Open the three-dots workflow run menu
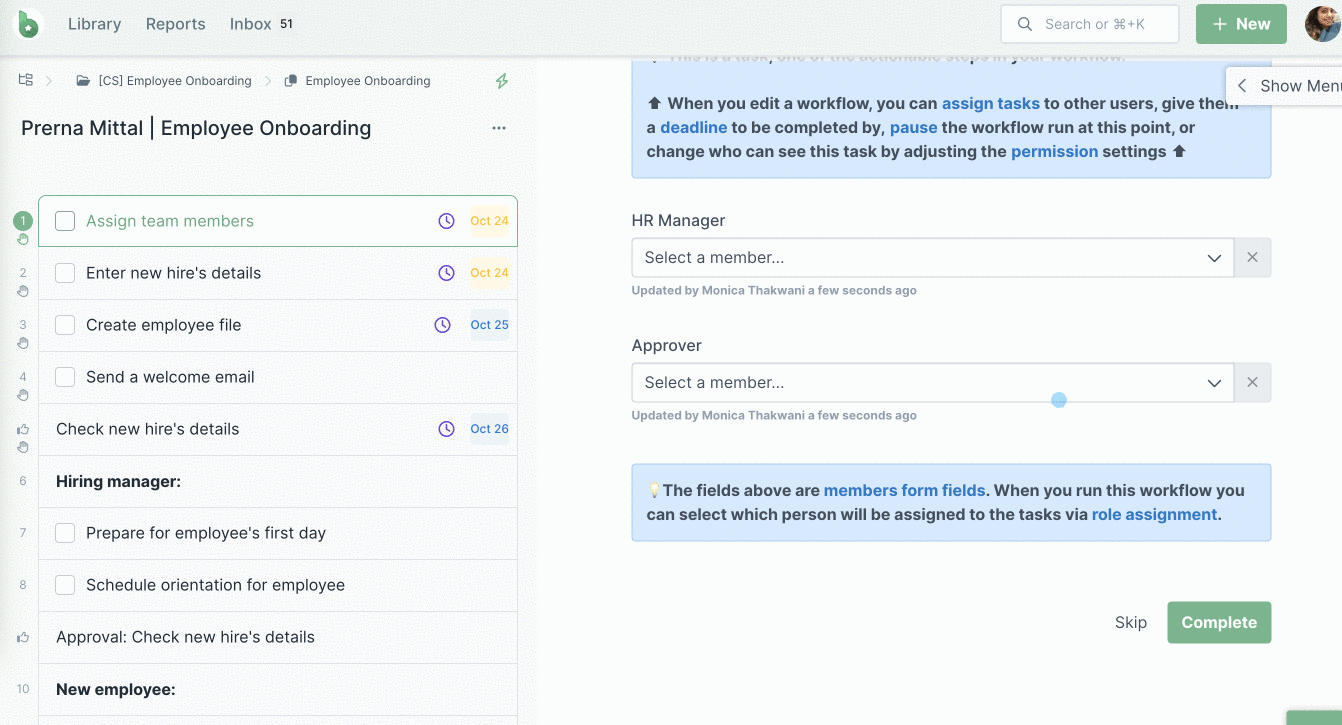The width and height of the screenshot is (1342, 725). [499, 128]
